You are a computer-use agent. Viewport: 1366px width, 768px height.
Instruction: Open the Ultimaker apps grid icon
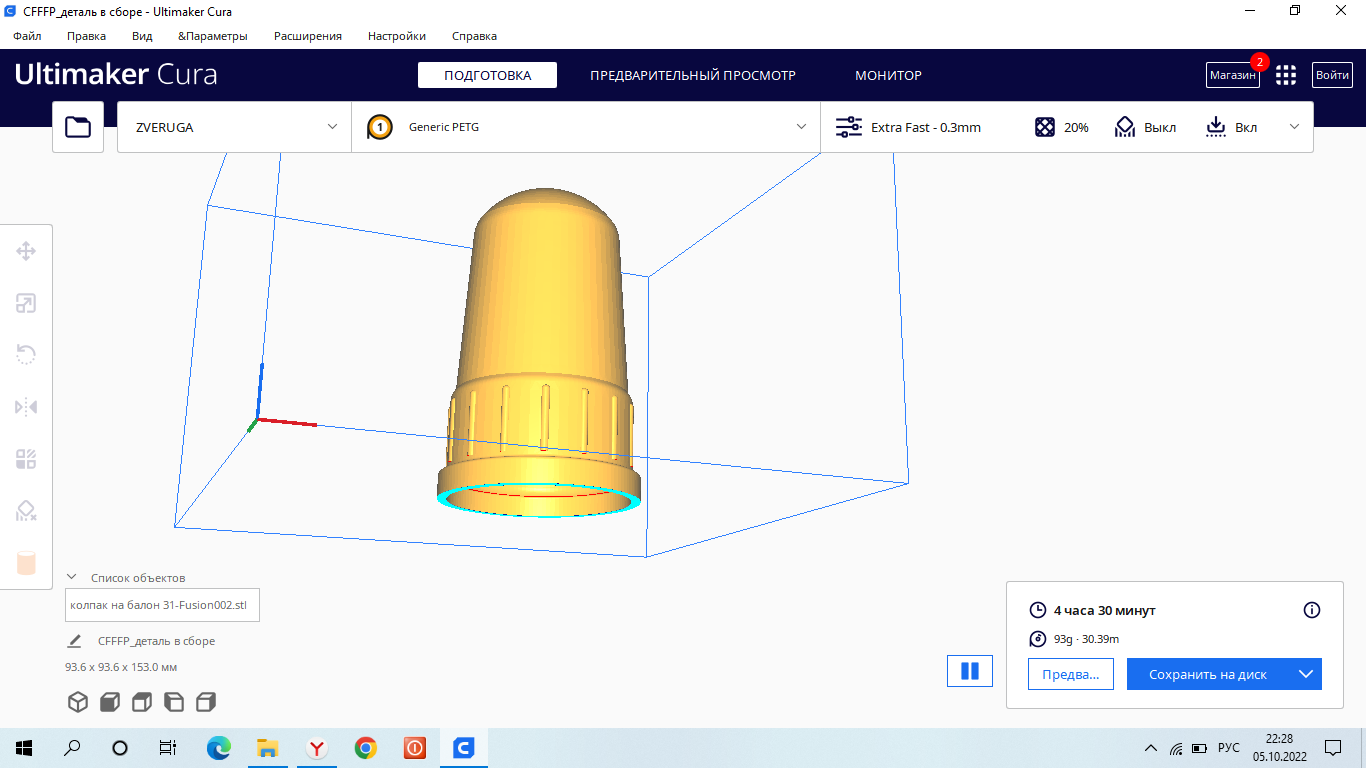point(1286,75)
